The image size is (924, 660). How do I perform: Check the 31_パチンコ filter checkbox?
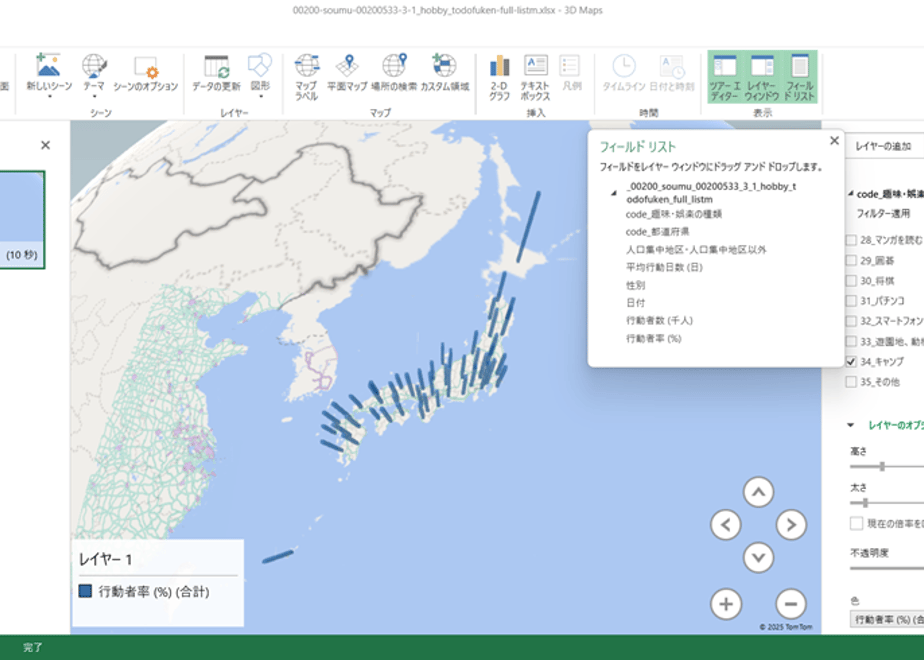[x=851, y=301]
